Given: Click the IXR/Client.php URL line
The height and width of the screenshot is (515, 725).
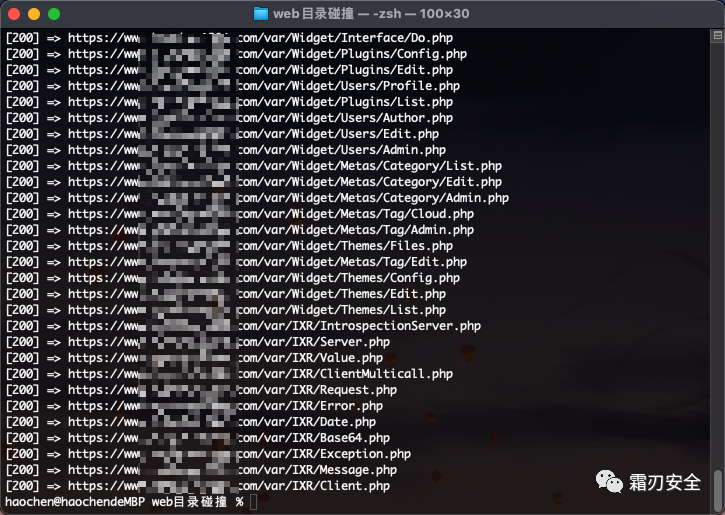Looking at the screenshot, I should click(x=198, y=486).
